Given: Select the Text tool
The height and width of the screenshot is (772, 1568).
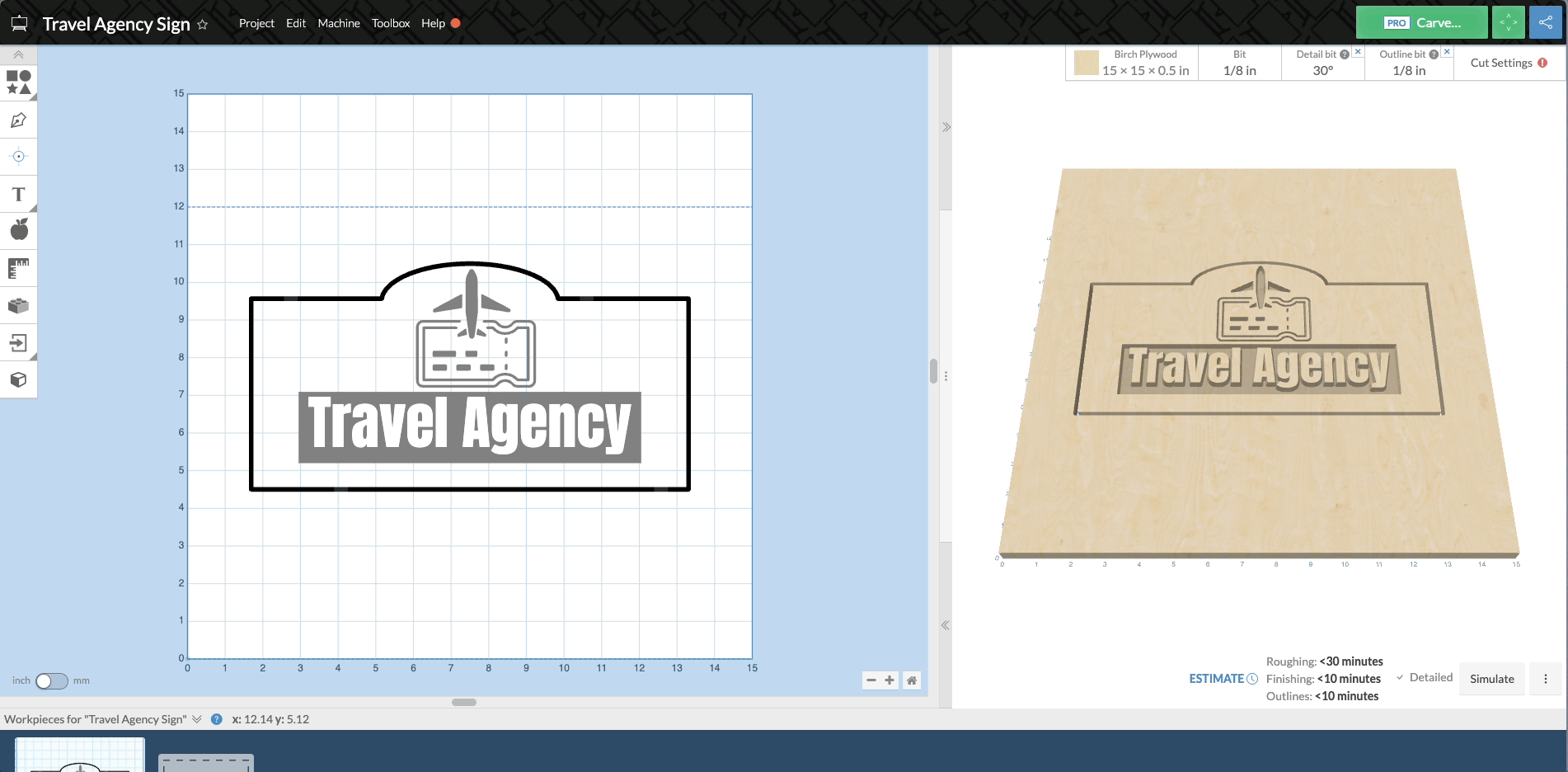Looking at the screenshot, I should pyautogui.click(x=18, y=194).
